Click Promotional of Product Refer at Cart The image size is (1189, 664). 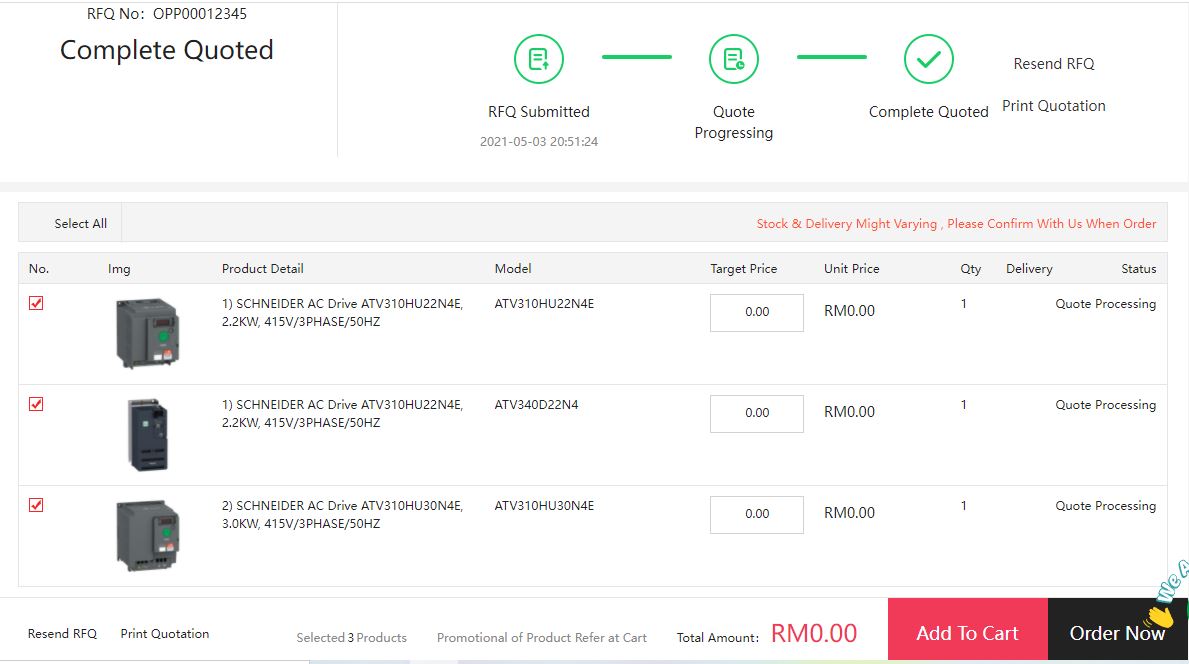541,637
